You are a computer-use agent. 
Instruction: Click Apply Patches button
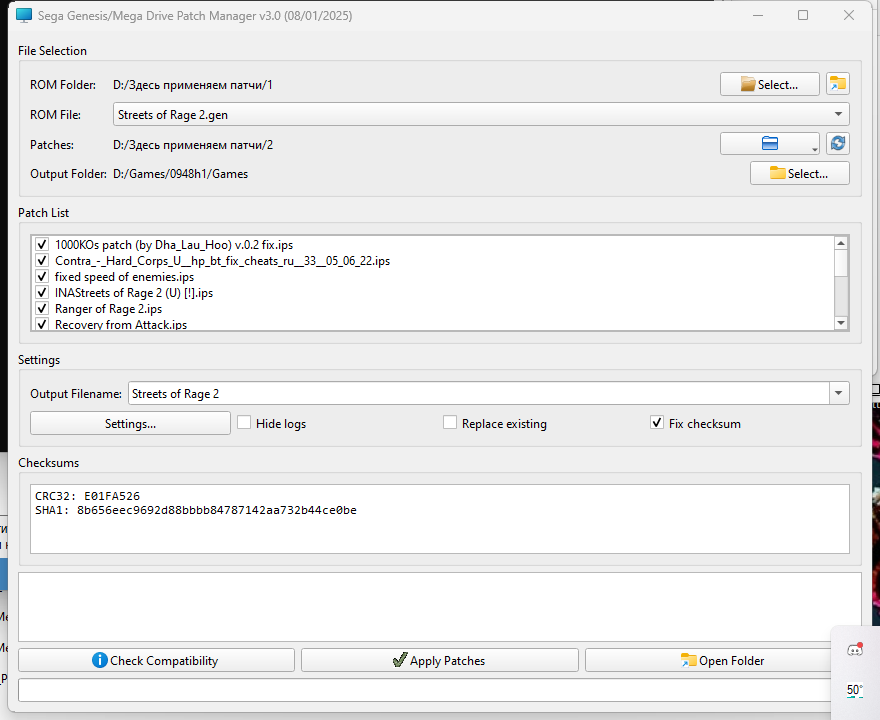pyautogui.click(x=439, y=661)
